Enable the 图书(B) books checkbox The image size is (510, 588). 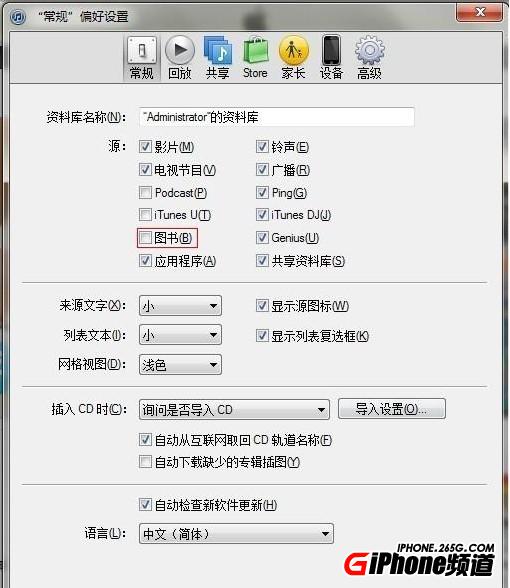tap(145, 237)
